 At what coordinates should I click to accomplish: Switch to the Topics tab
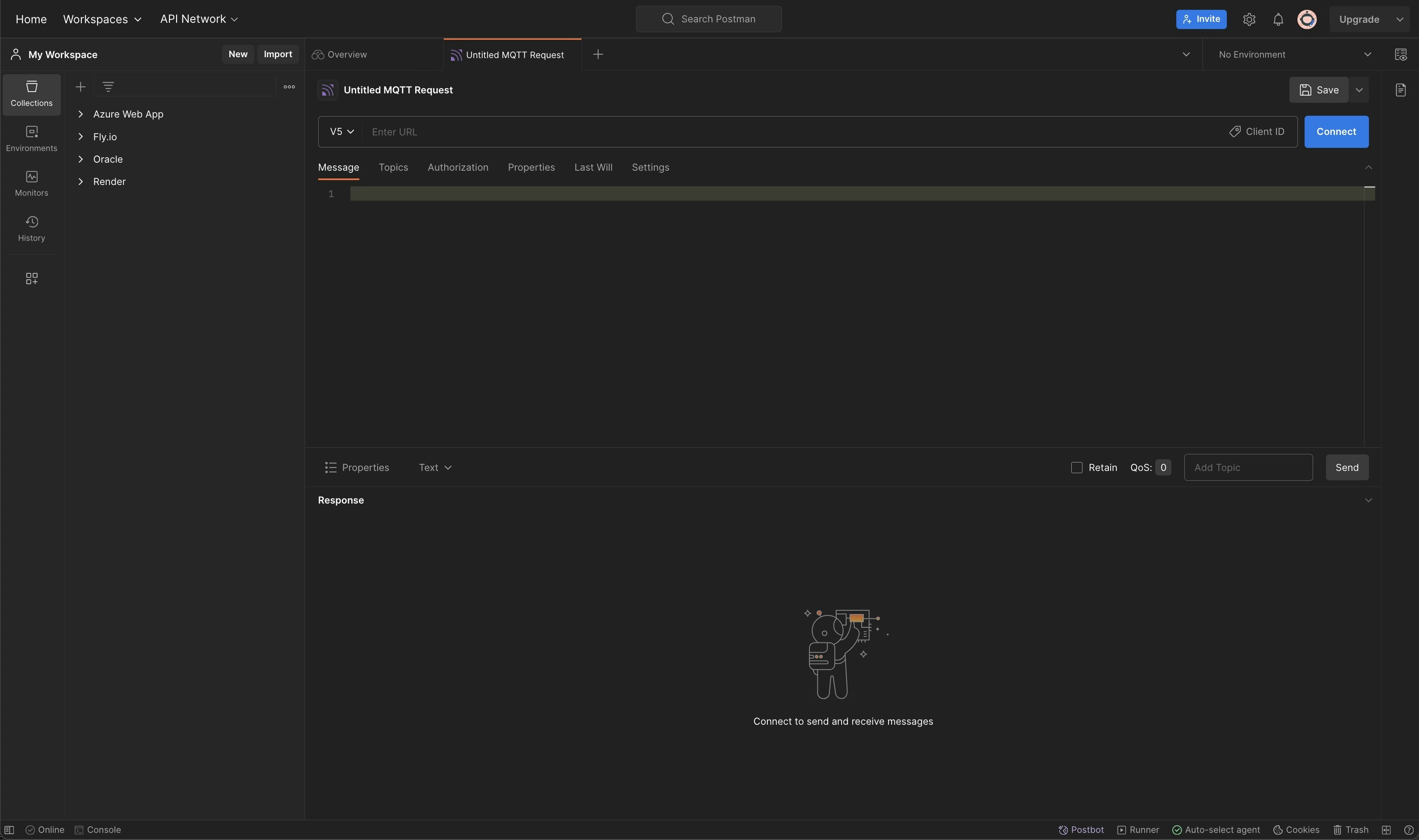(393, 168)
